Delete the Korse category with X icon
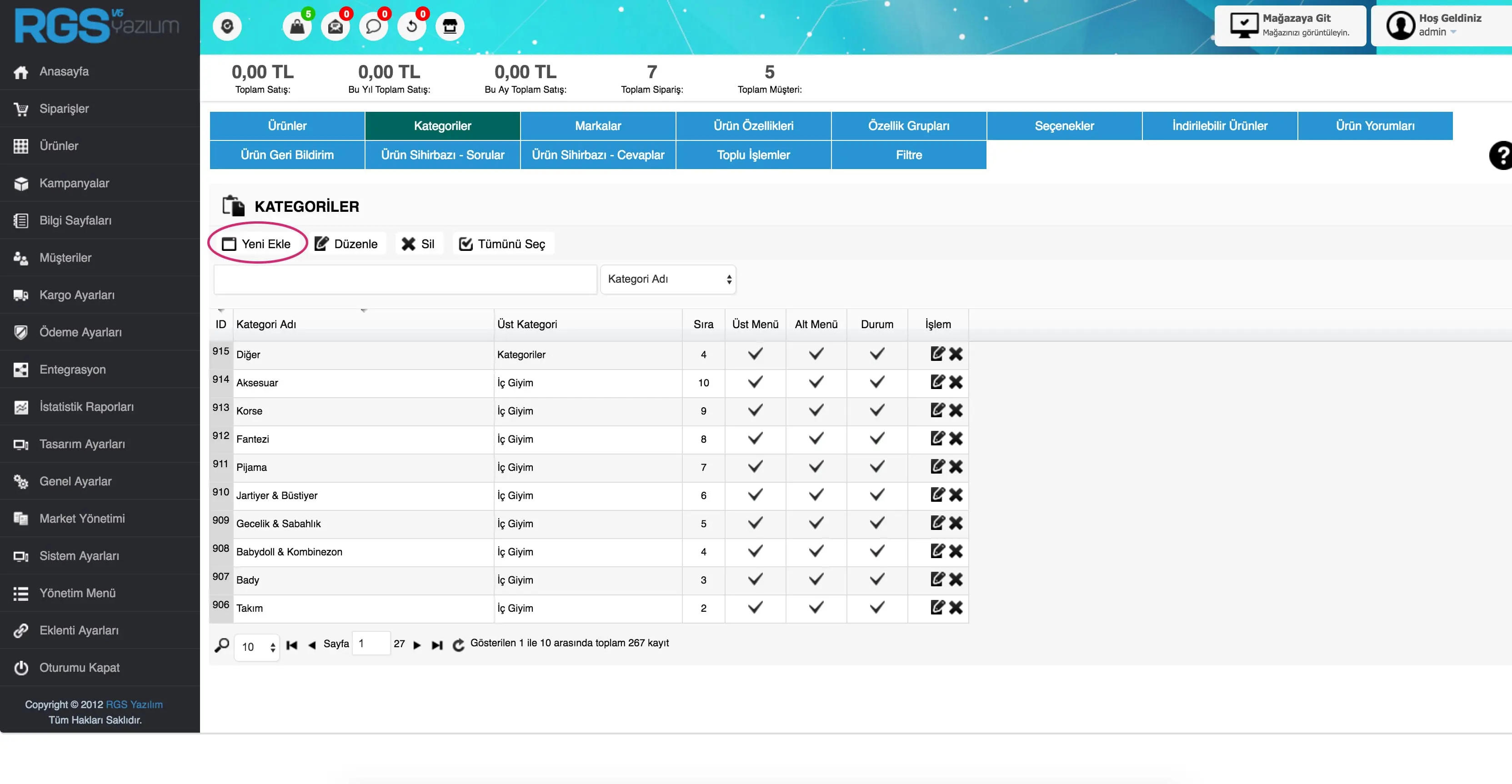 click(x=956, y=410)
